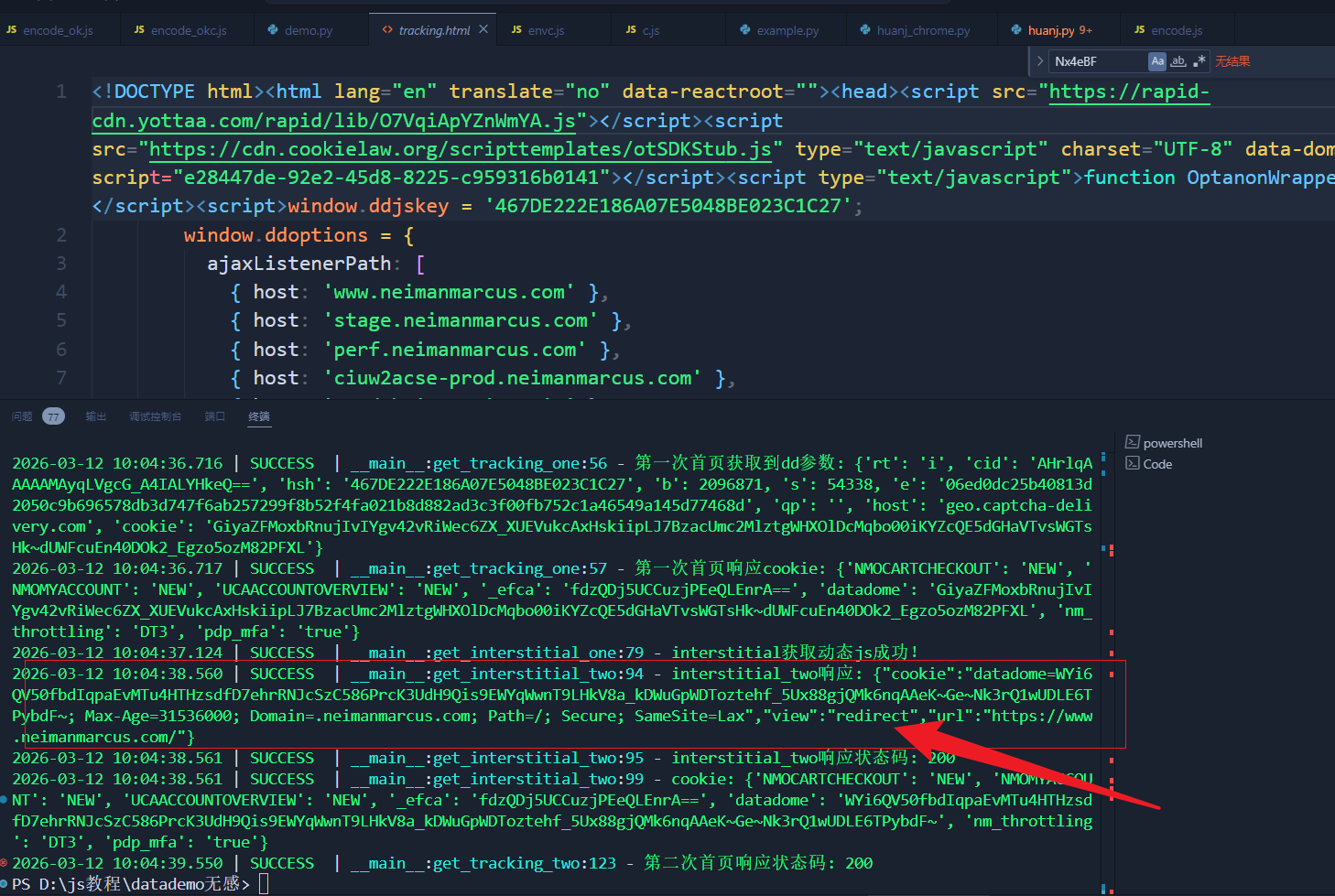
Task: Click line number 2 in gutter
Action: pyautogui.click(x=61, y=234)
